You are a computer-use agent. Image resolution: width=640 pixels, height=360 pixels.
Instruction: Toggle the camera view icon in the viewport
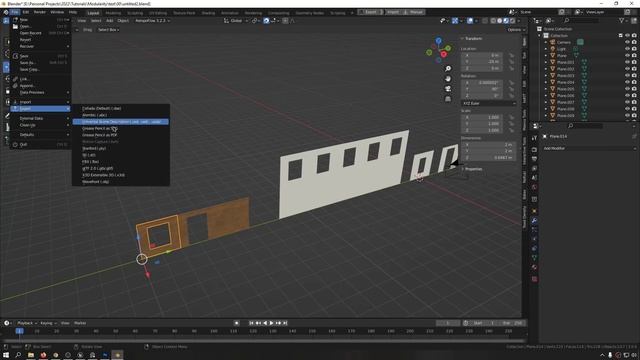pyautogui.click(x=448, y=89)
